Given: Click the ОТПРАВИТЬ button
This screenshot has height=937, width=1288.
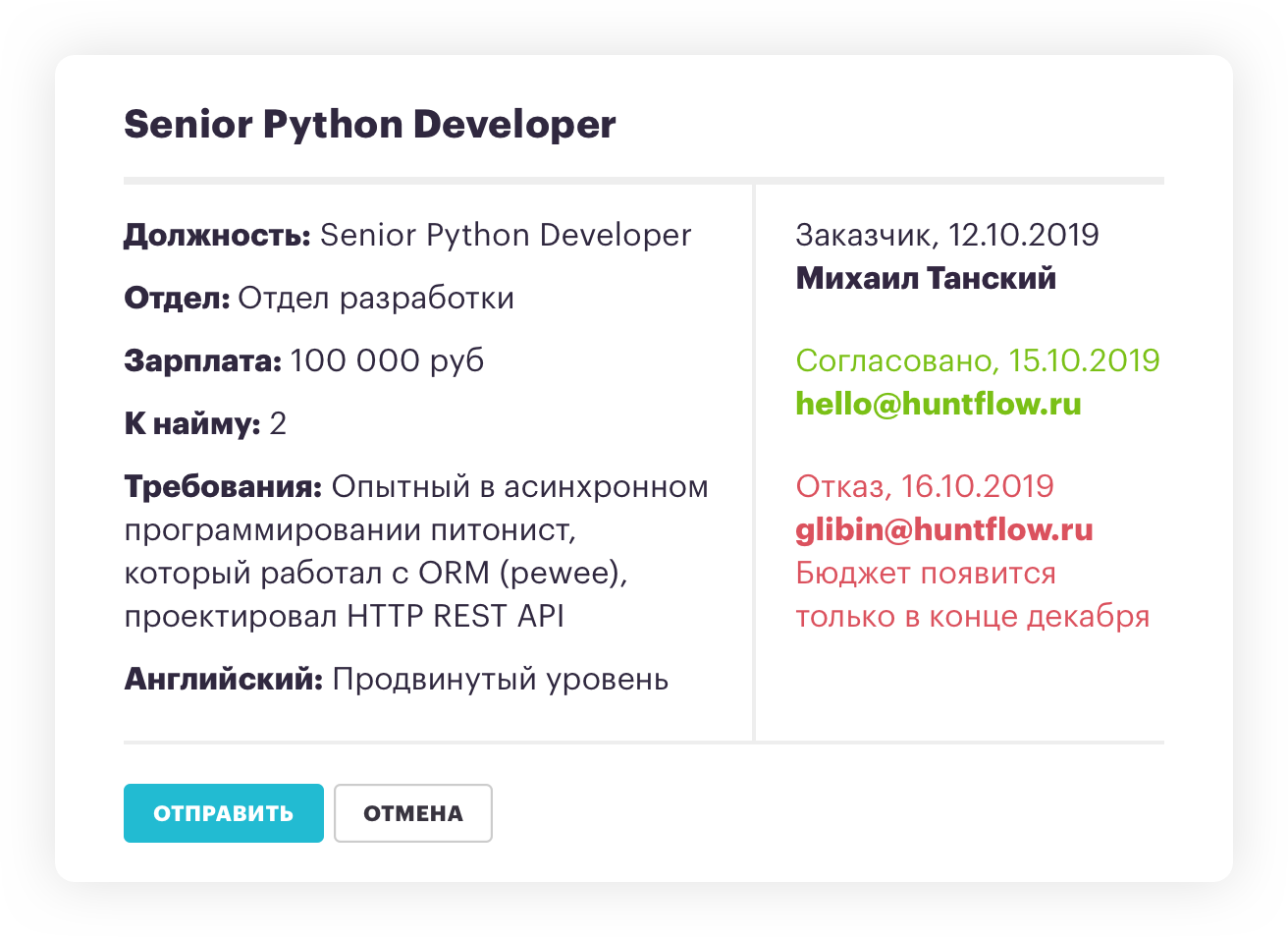Looking at the screenshot, I should click(223, 813).
